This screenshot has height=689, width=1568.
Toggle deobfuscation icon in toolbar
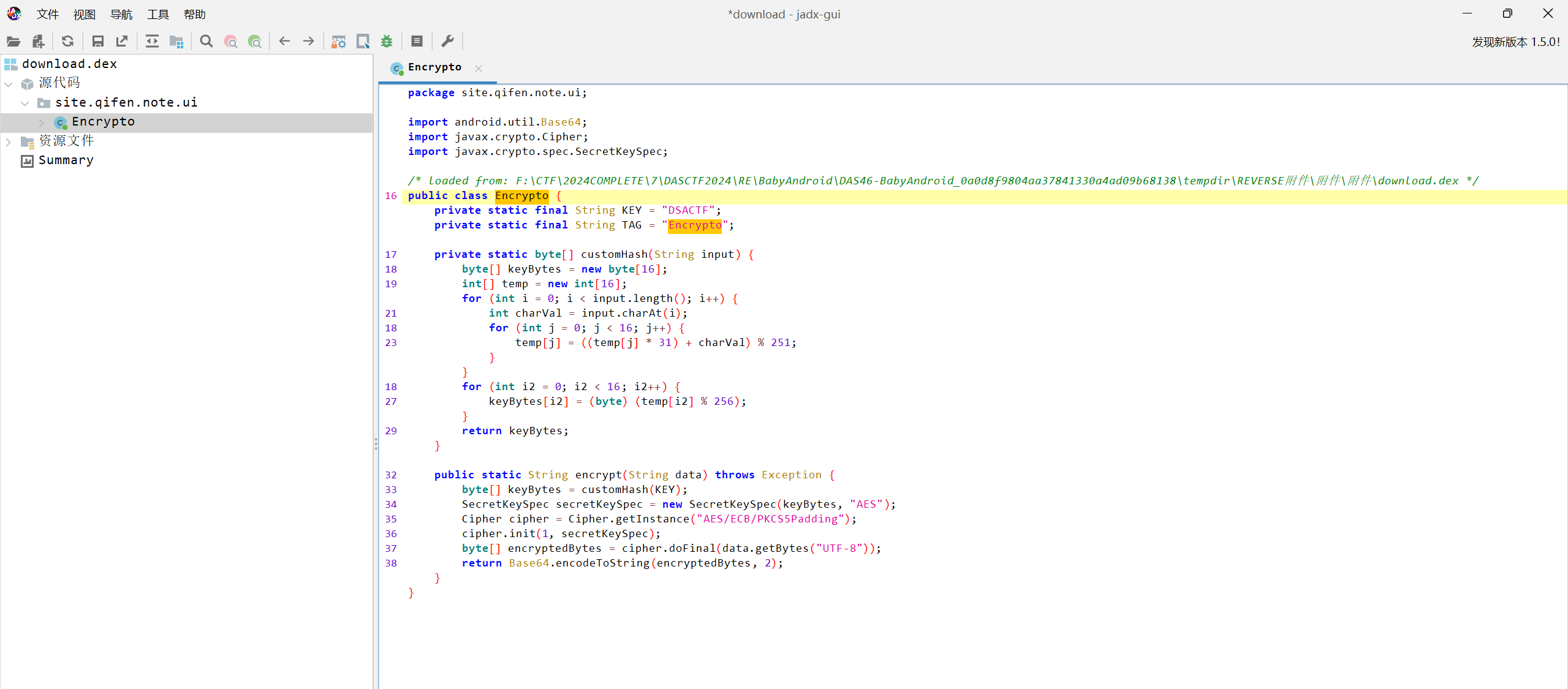(338, 41)
